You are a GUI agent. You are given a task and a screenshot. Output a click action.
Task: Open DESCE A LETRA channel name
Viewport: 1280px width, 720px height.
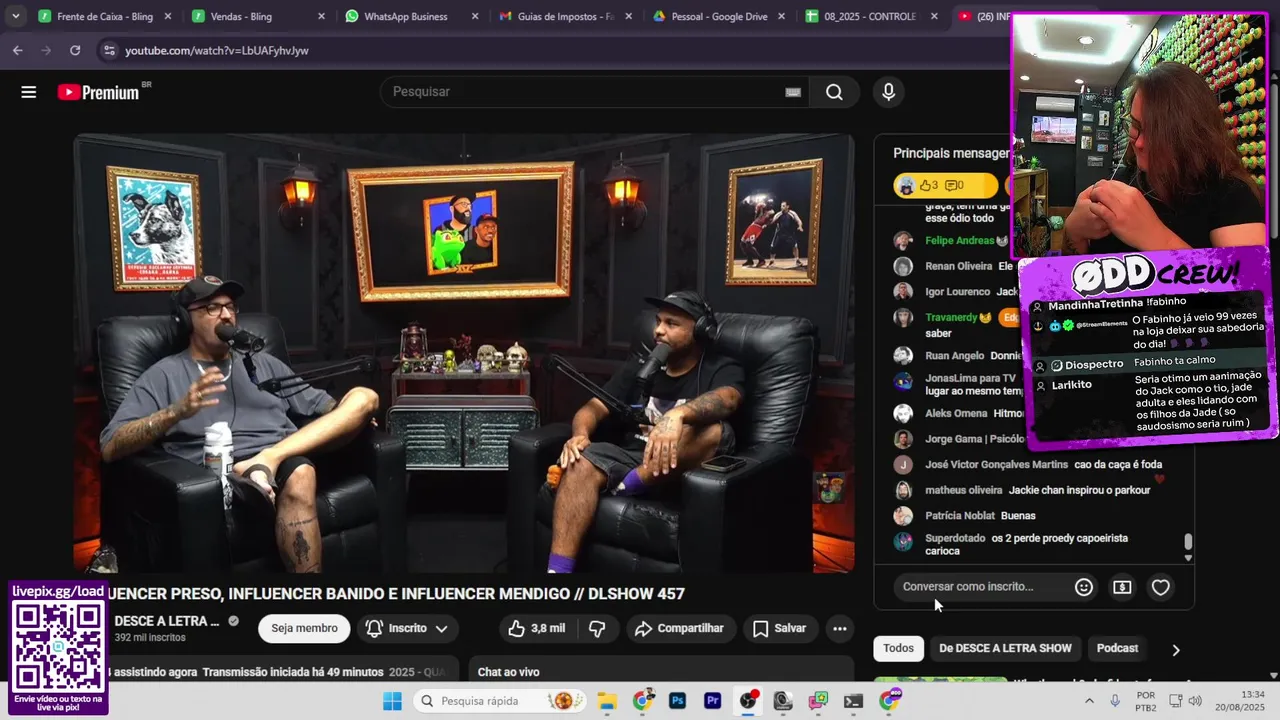167,621
